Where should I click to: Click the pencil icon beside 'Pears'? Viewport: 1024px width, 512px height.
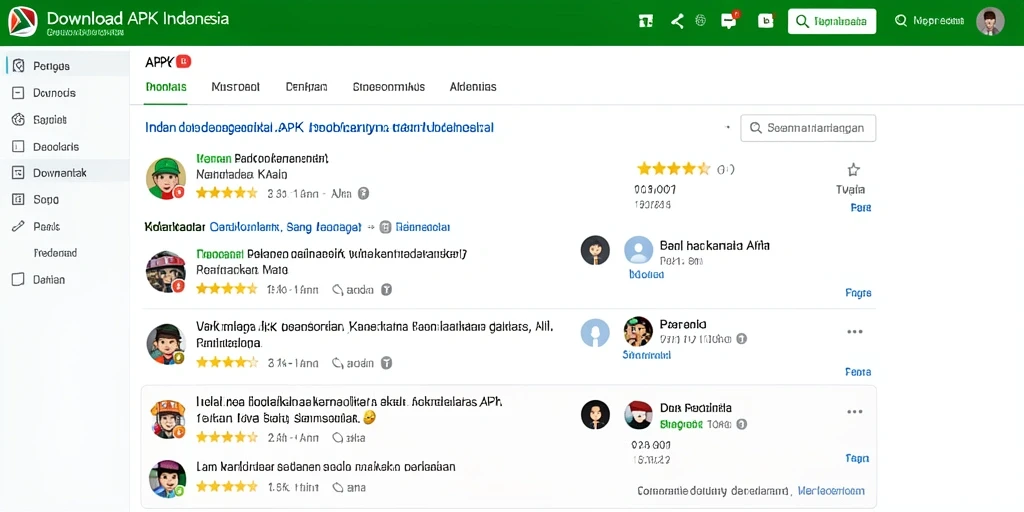tap(19, 227)
